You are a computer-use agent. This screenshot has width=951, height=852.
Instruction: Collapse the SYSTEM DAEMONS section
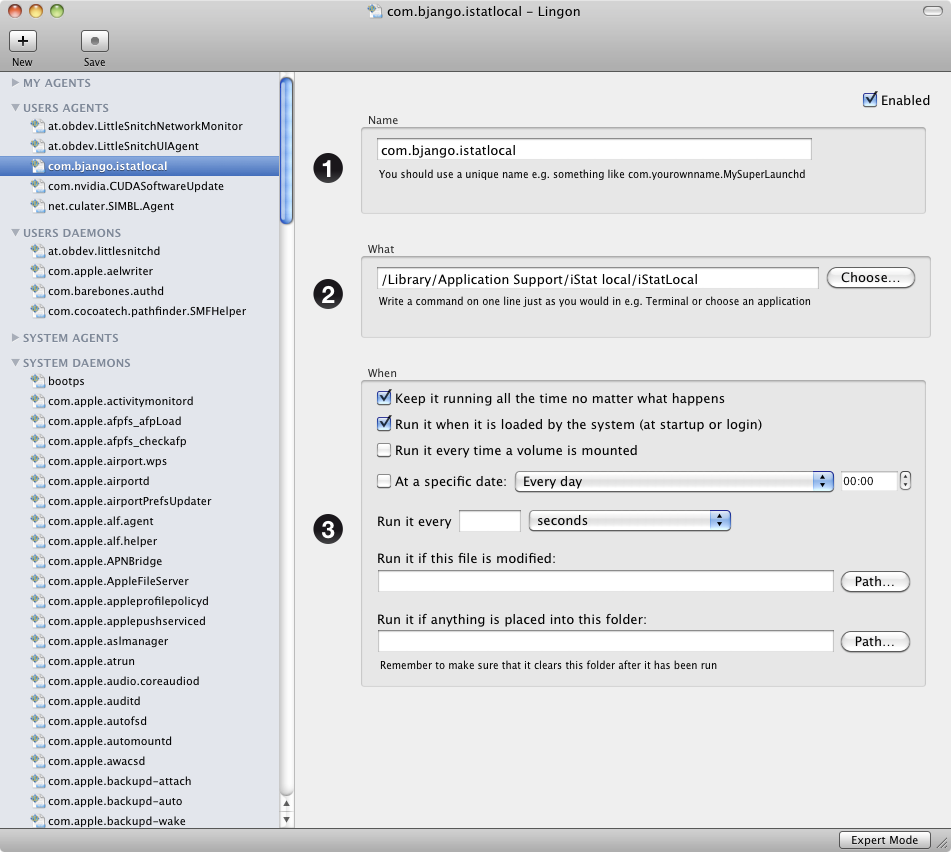point(15,362)
